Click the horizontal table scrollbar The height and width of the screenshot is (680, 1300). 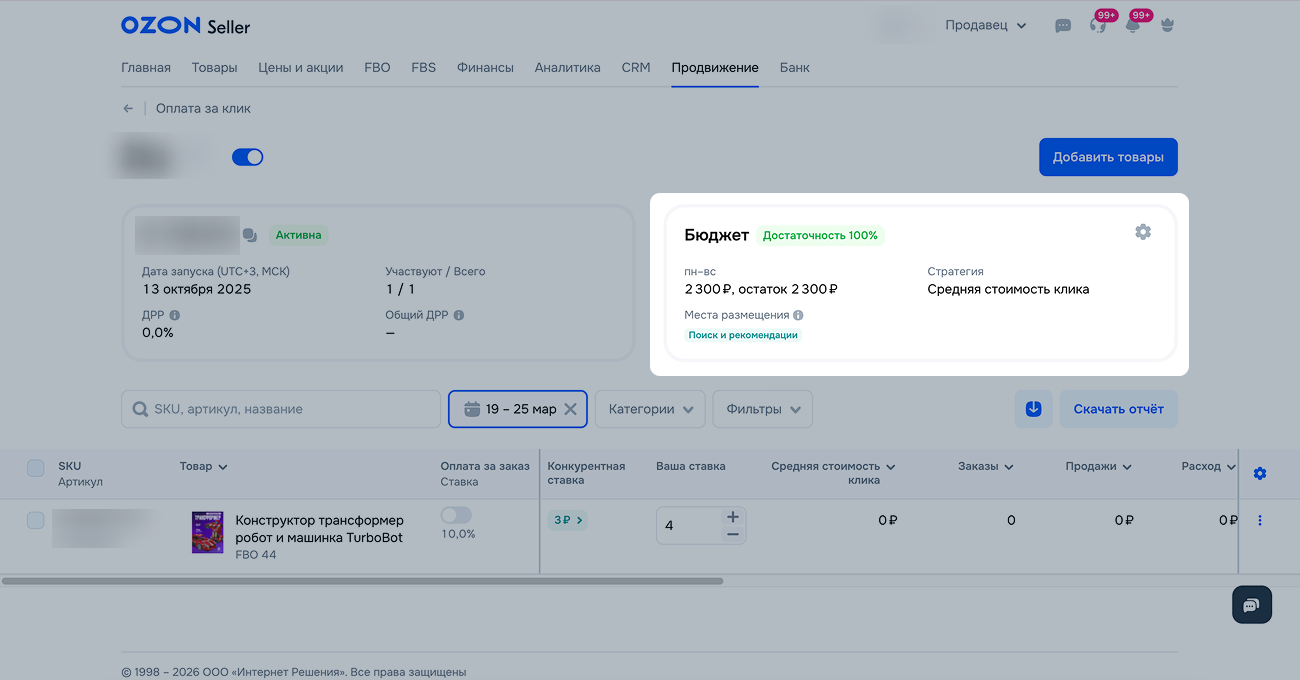(362, 581)
